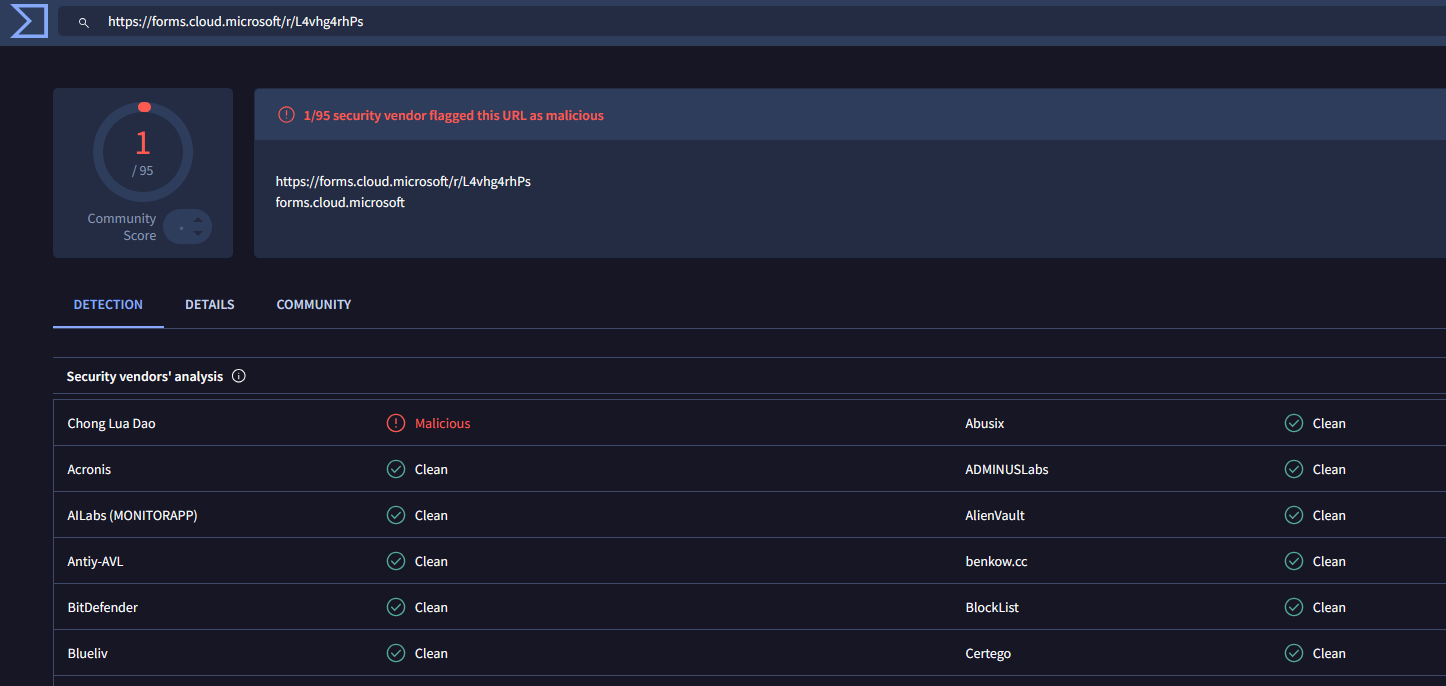Image resolution: width=1446 pixels, height=686 pixels.
Task: Focus the URL search input field
Action: [x=750, y=22]
